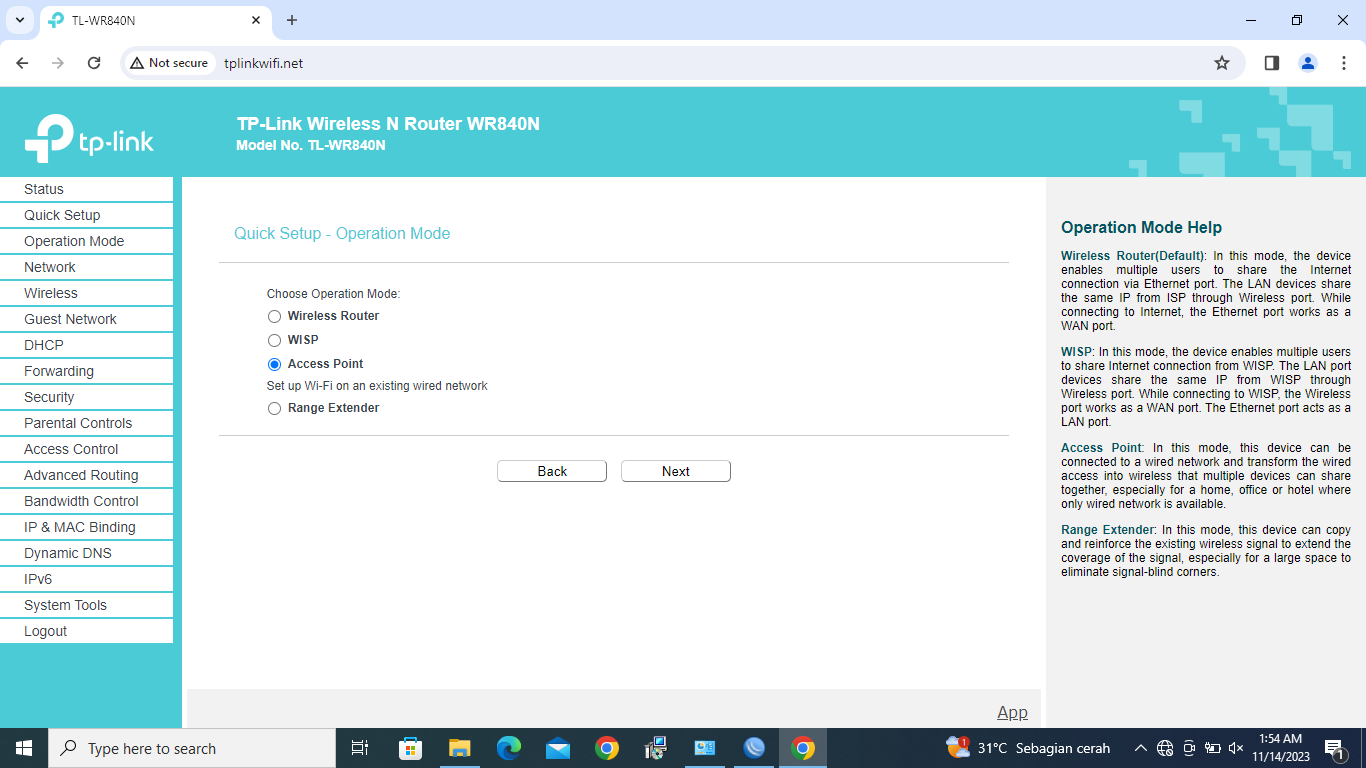This screenshot has height=768, width=1366.
Task: Open Mail app from taskbar
Action: pyautogui.click(x=558, y=748)
